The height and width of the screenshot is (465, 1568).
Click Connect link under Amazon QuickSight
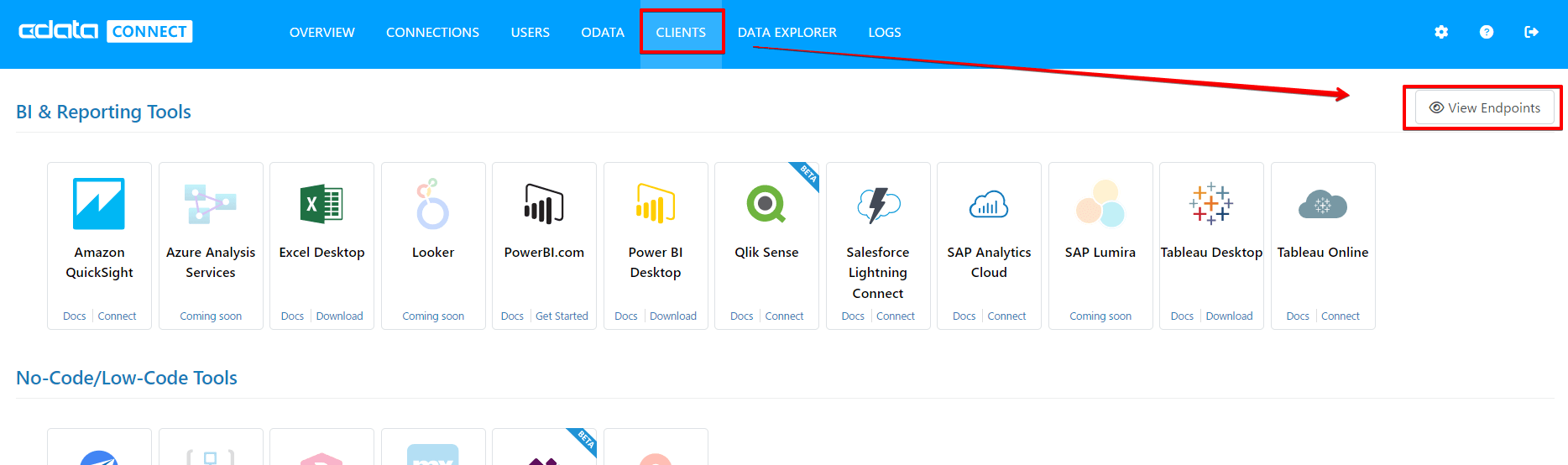[x=117, y=316]
